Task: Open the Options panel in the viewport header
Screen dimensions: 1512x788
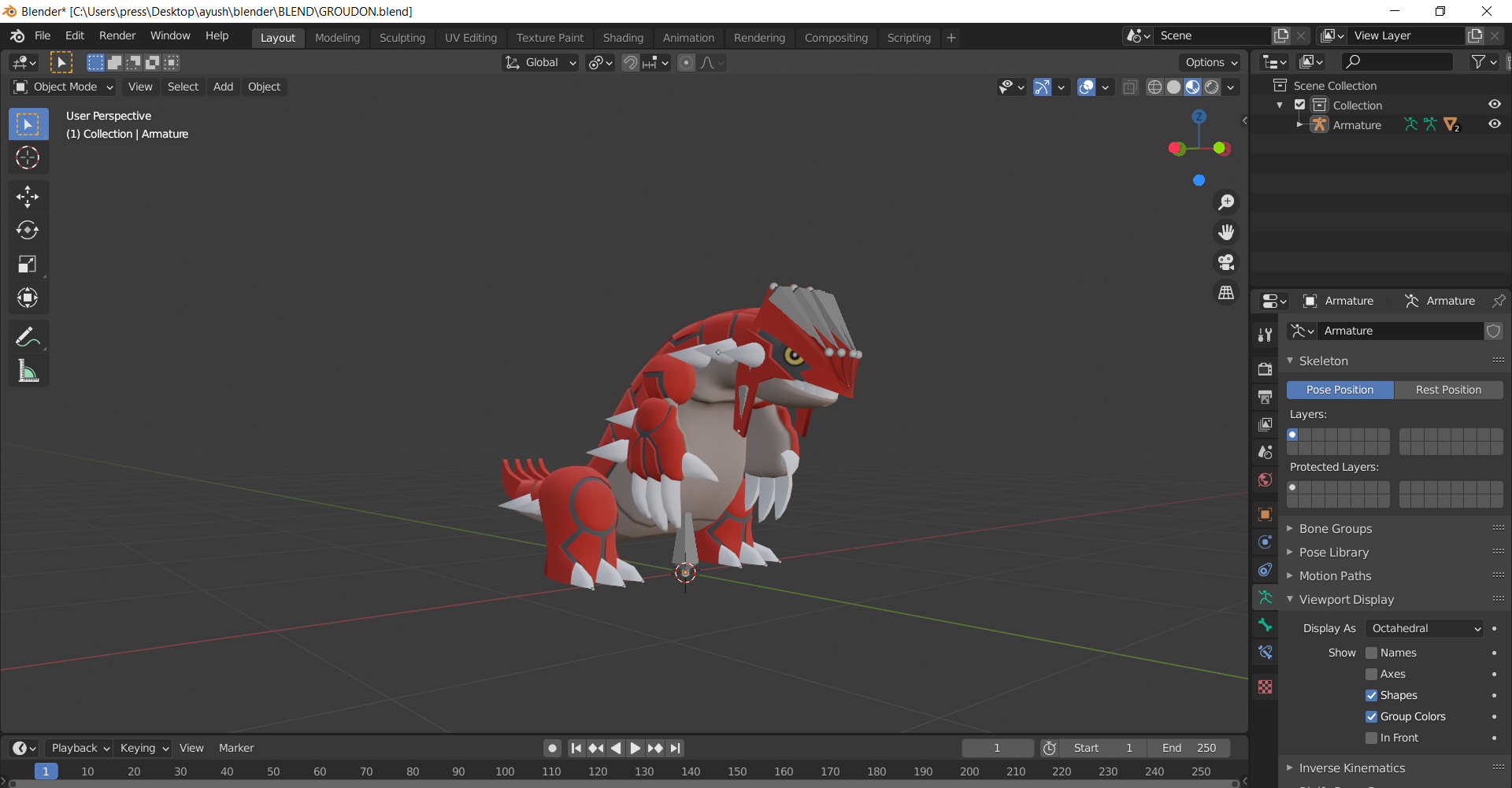Action: [1209, 62]
